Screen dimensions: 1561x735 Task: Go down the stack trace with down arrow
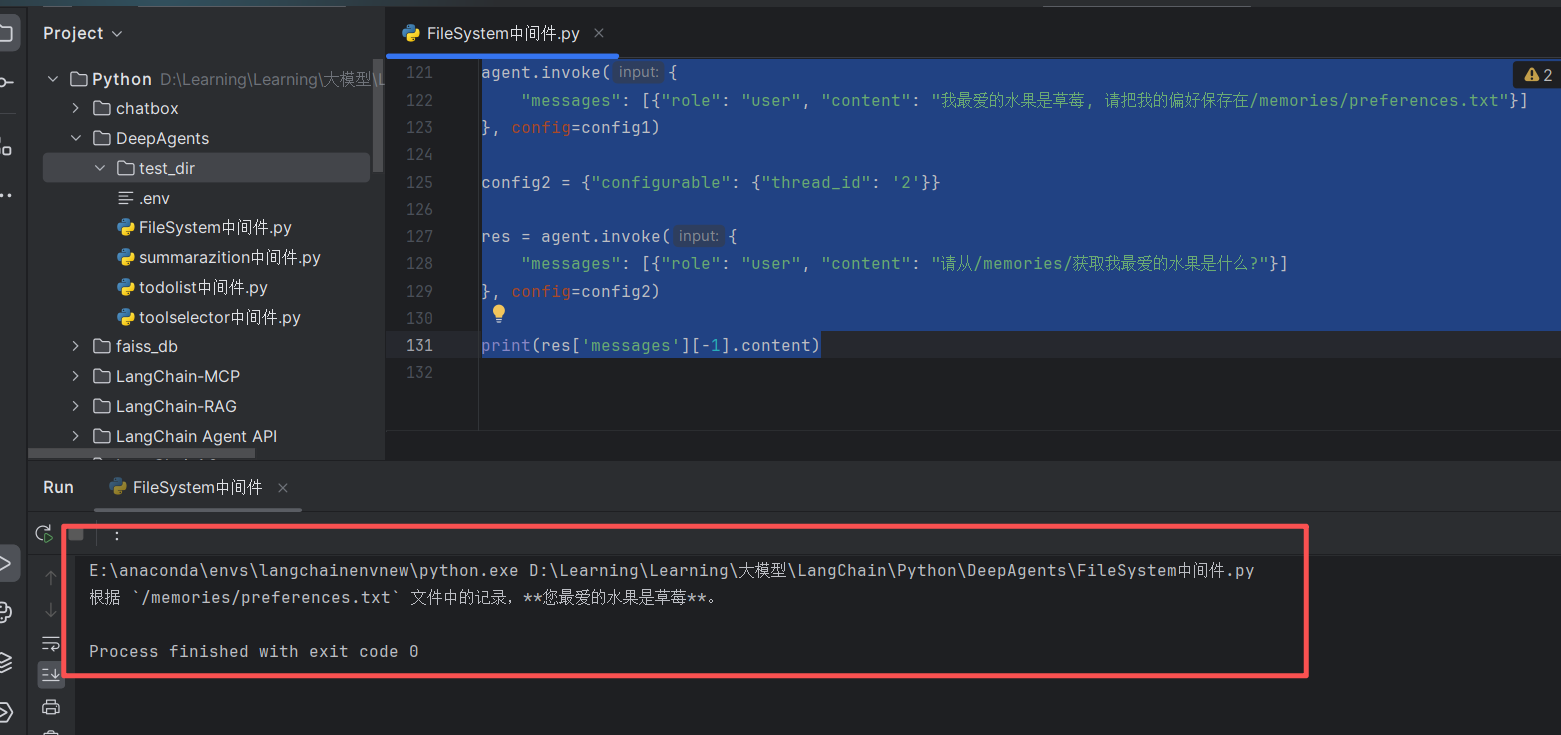(51, 610)
